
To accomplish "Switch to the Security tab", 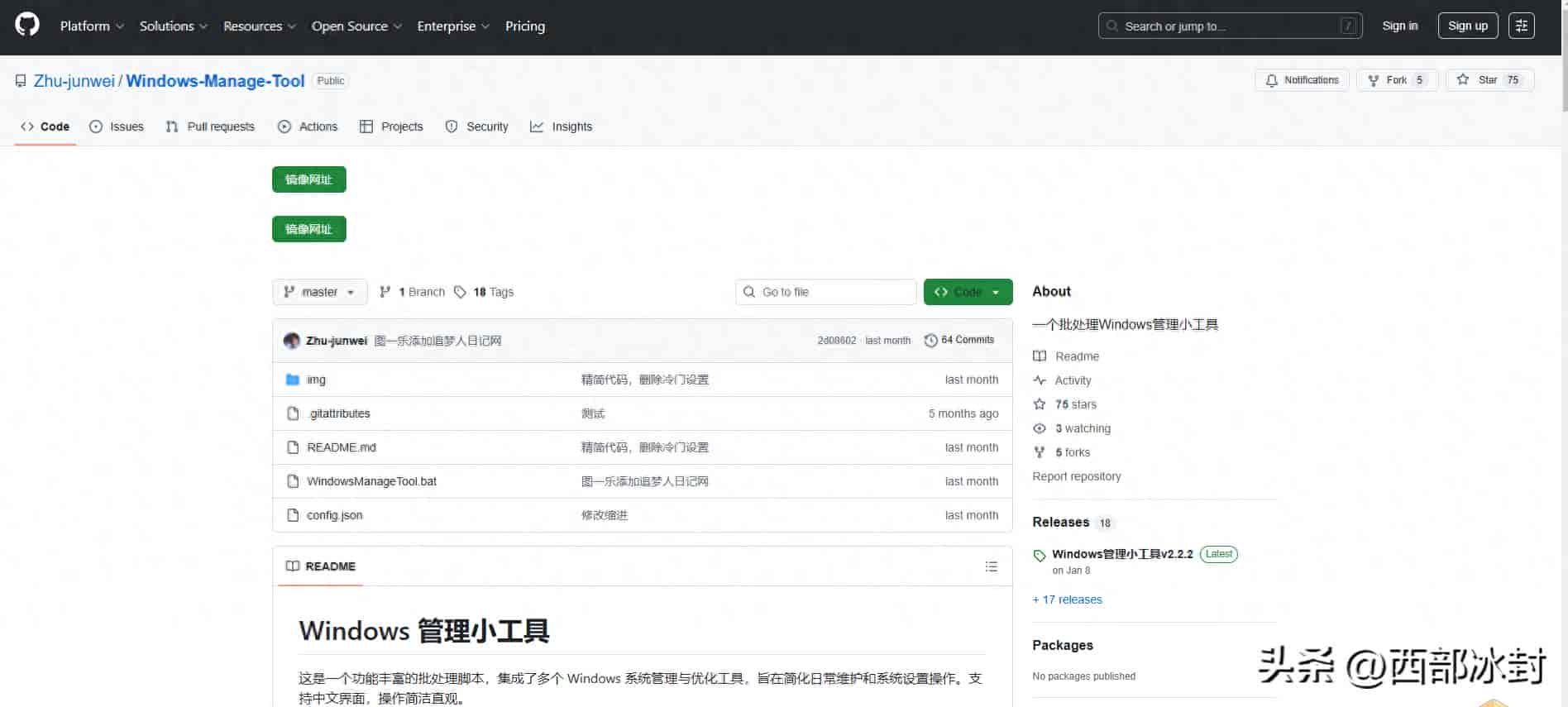I will (x=476, y=127).
